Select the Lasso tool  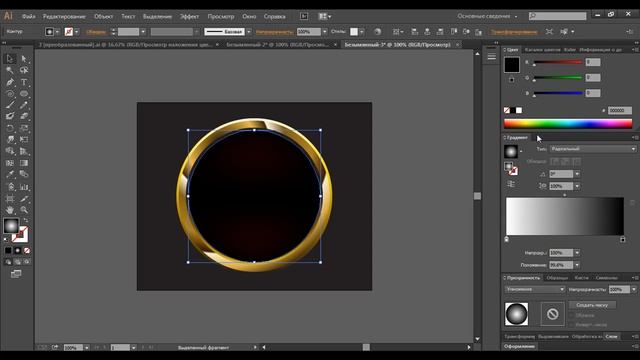pos(24,70)
